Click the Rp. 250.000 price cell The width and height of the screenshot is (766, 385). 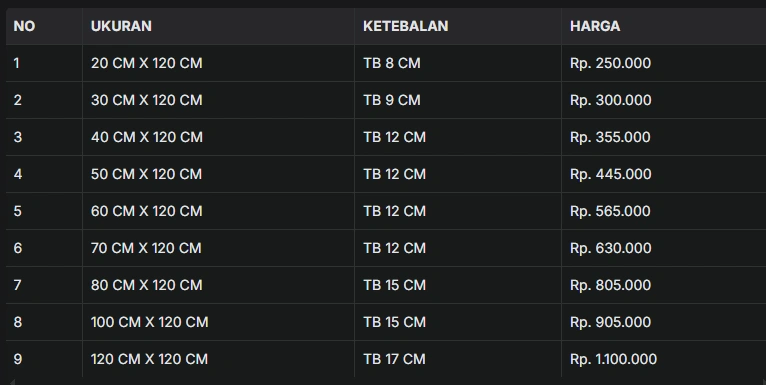point(664,63)
